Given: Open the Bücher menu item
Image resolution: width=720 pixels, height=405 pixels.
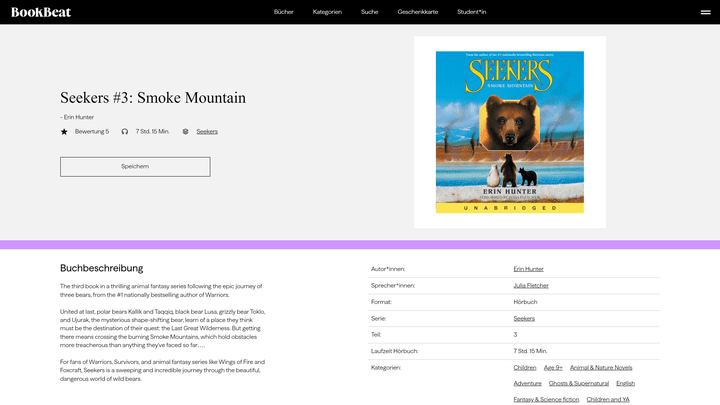Looking at the screenshot, I should [283, 12].
